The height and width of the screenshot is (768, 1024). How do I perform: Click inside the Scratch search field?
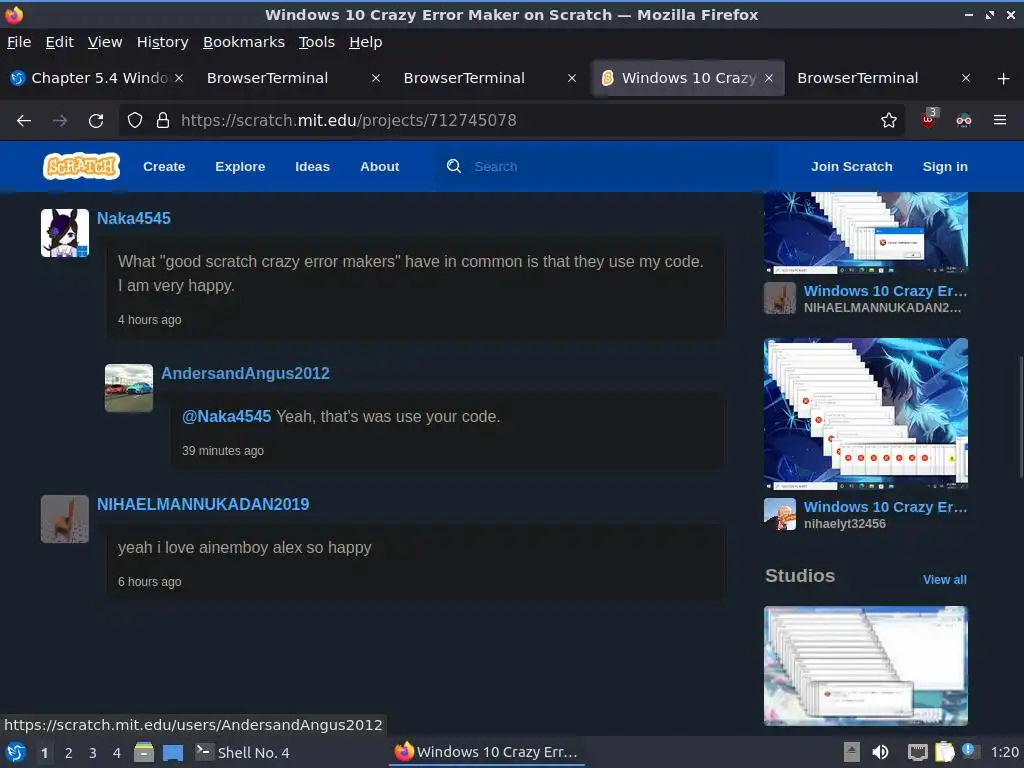point(607,167)
